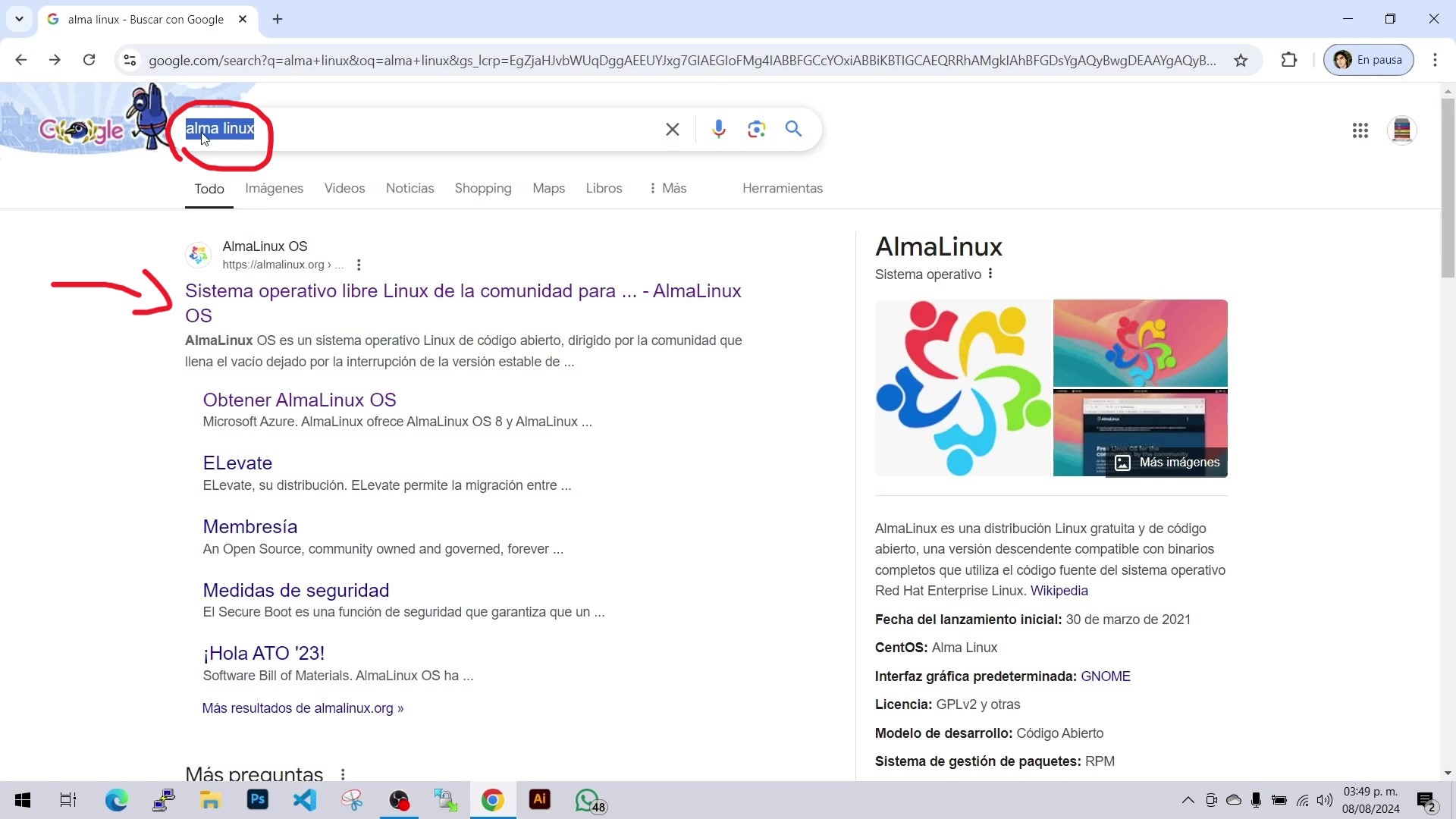1456x819 pixels.
Task: Click the address bar URL
Action: [x=682, y=60]
